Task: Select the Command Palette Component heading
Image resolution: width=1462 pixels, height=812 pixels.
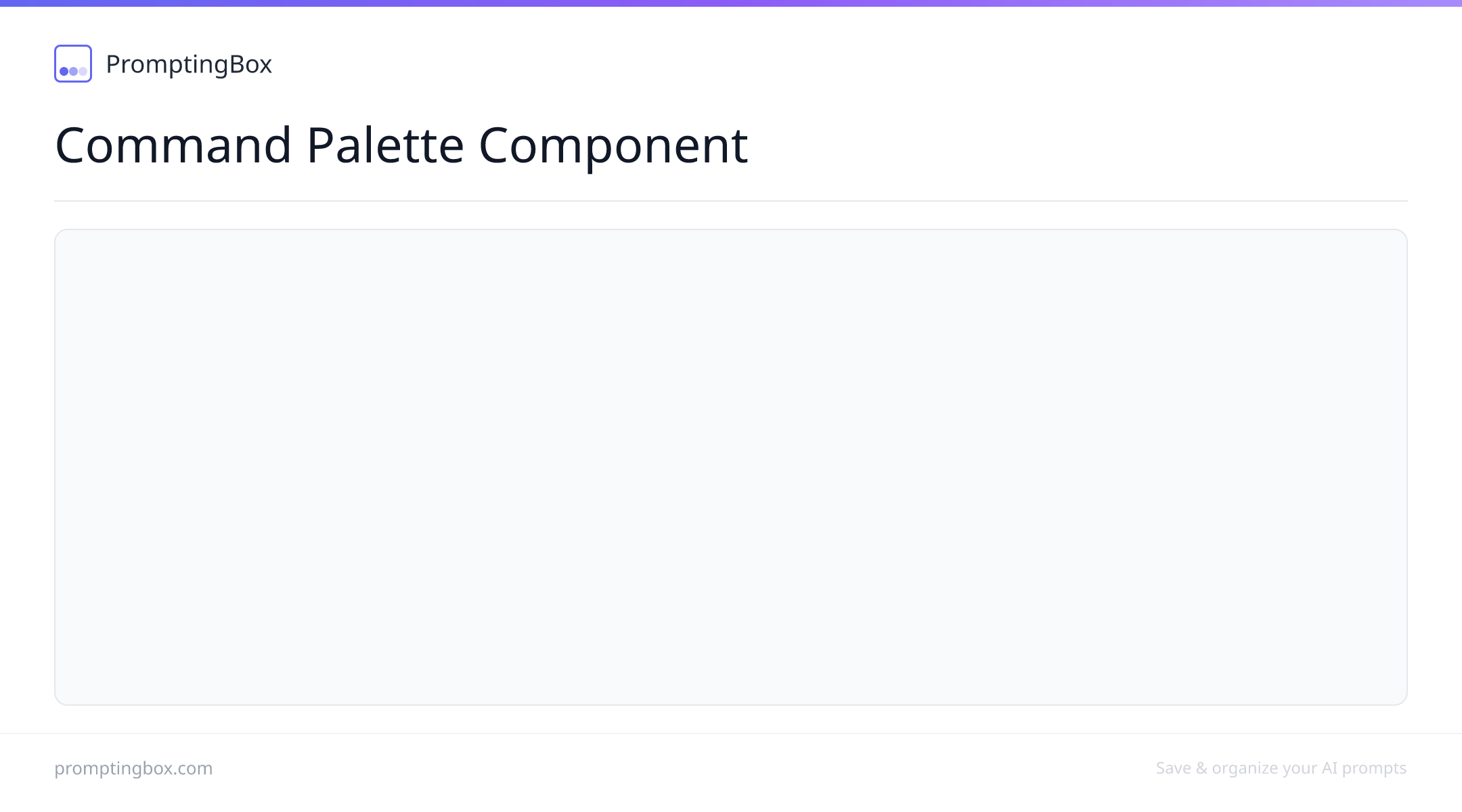Action: click(x=401, y=145)
